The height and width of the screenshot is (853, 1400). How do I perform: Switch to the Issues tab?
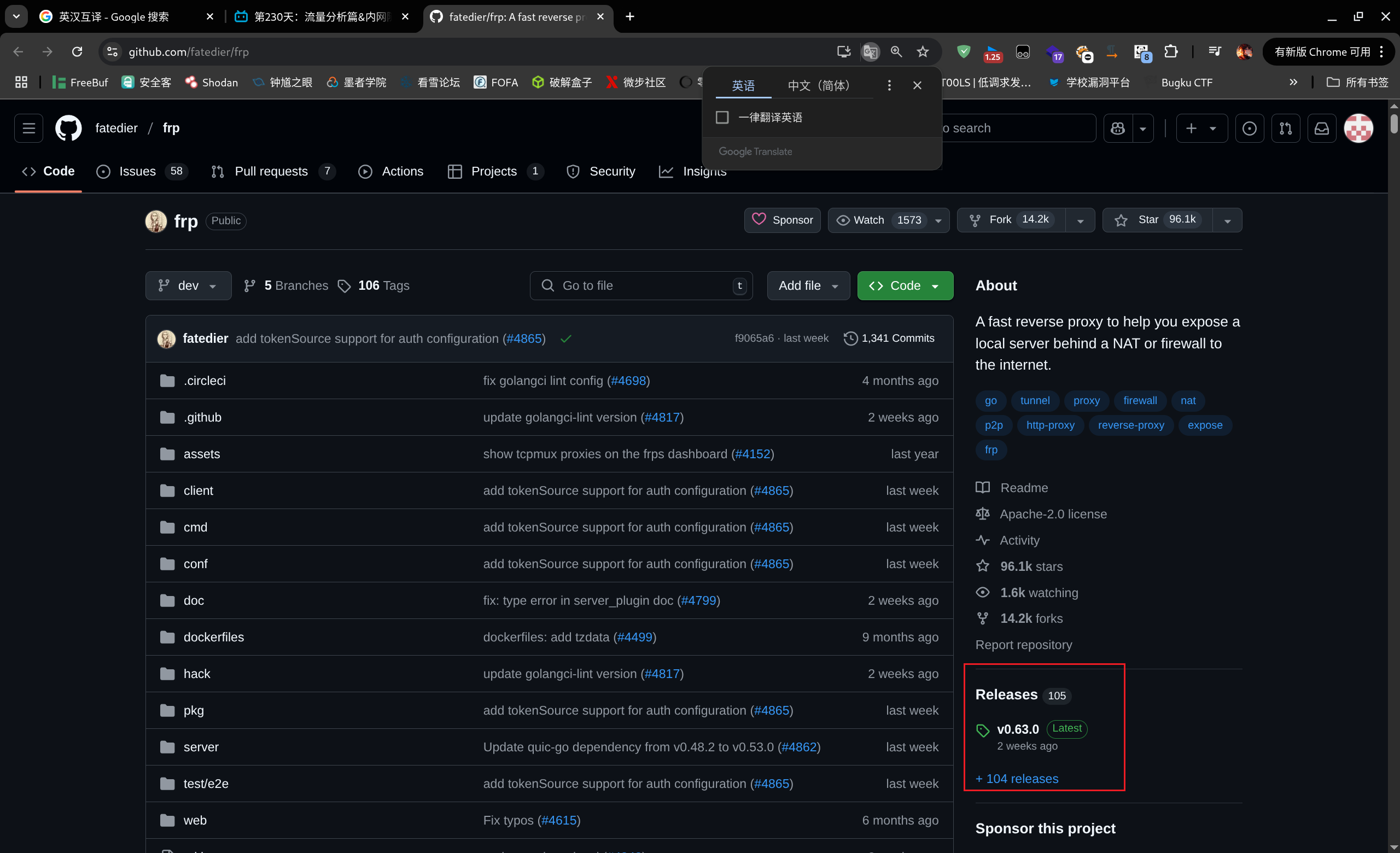(137, 171)
